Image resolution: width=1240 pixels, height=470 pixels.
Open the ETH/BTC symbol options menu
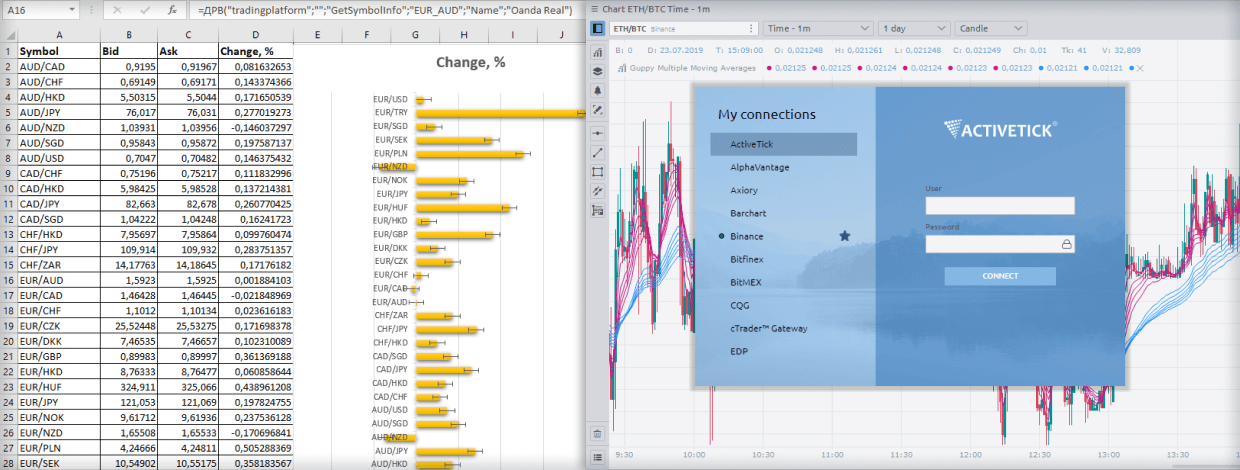(750, 29)
